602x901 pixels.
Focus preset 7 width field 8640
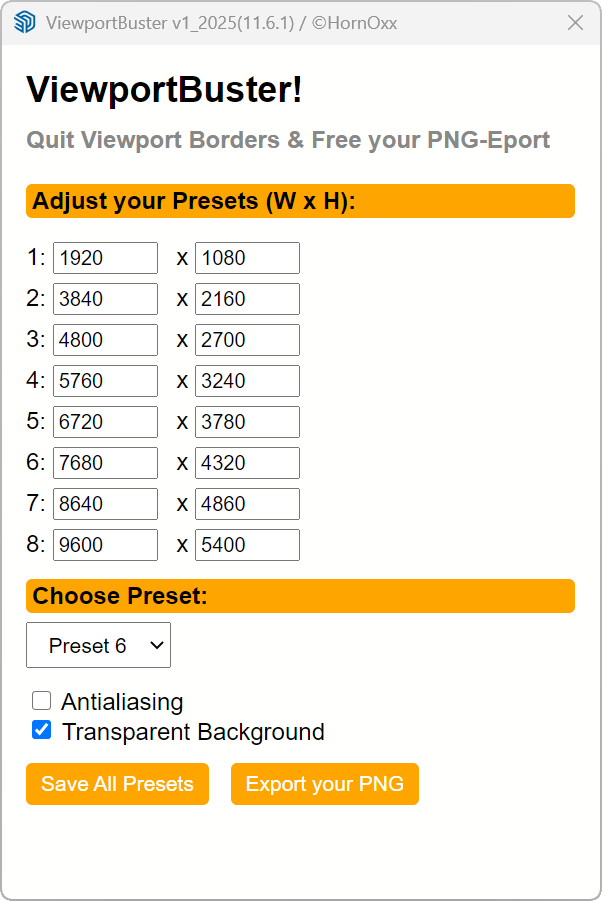click(x=105, y=504)
